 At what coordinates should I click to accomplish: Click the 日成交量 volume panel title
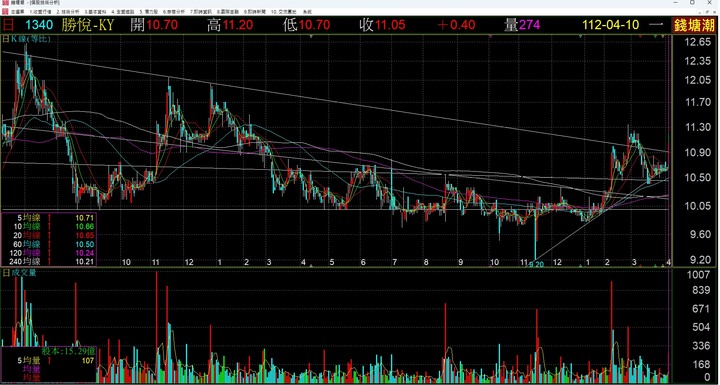(19, 273)
